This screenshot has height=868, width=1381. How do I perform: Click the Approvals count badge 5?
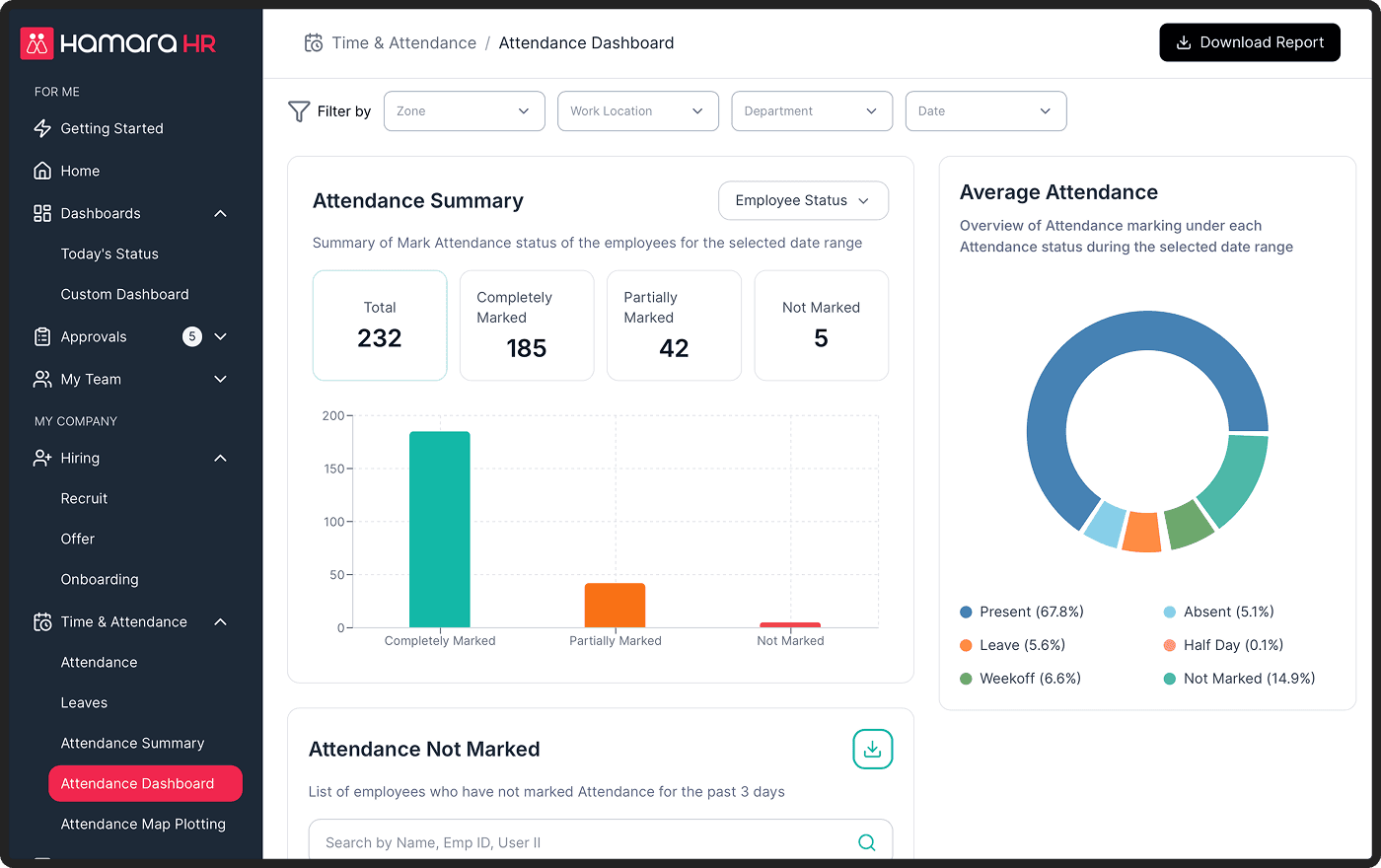[x=192, y=336]
